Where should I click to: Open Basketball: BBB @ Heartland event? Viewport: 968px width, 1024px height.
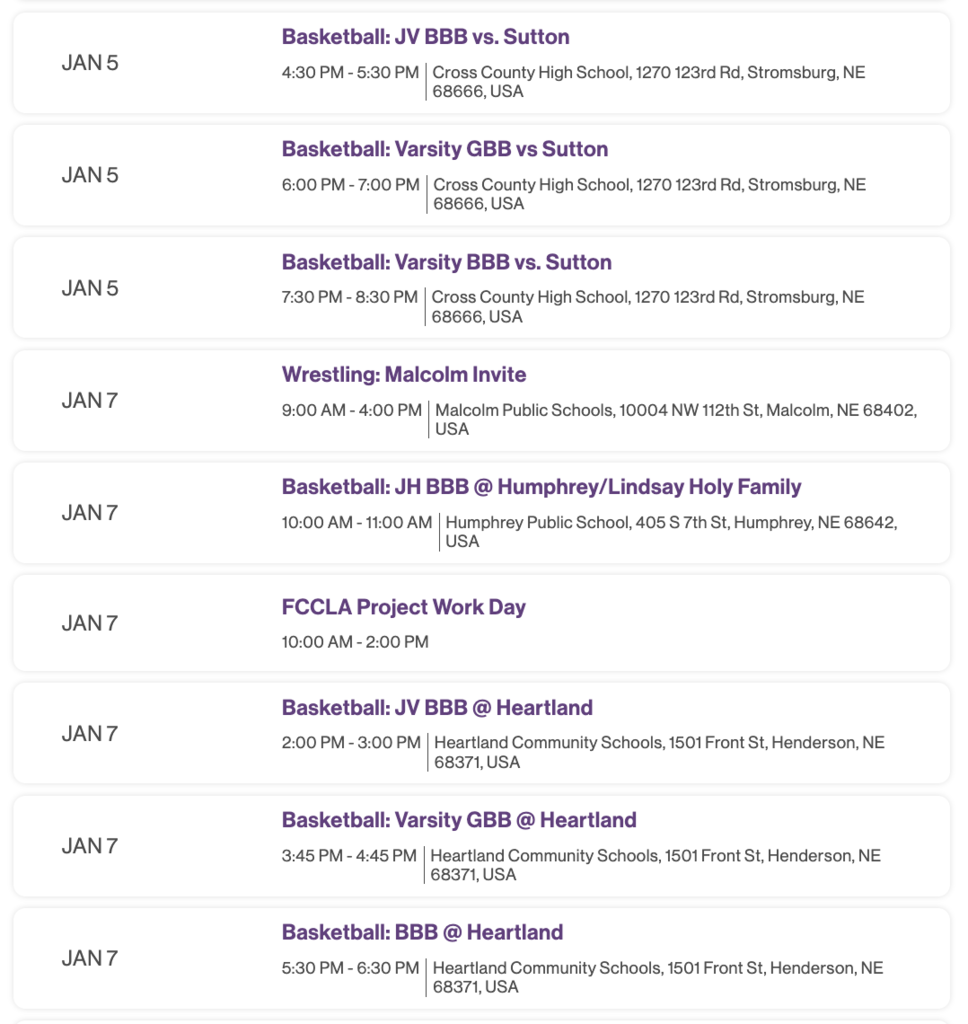(x=422, y=933)
